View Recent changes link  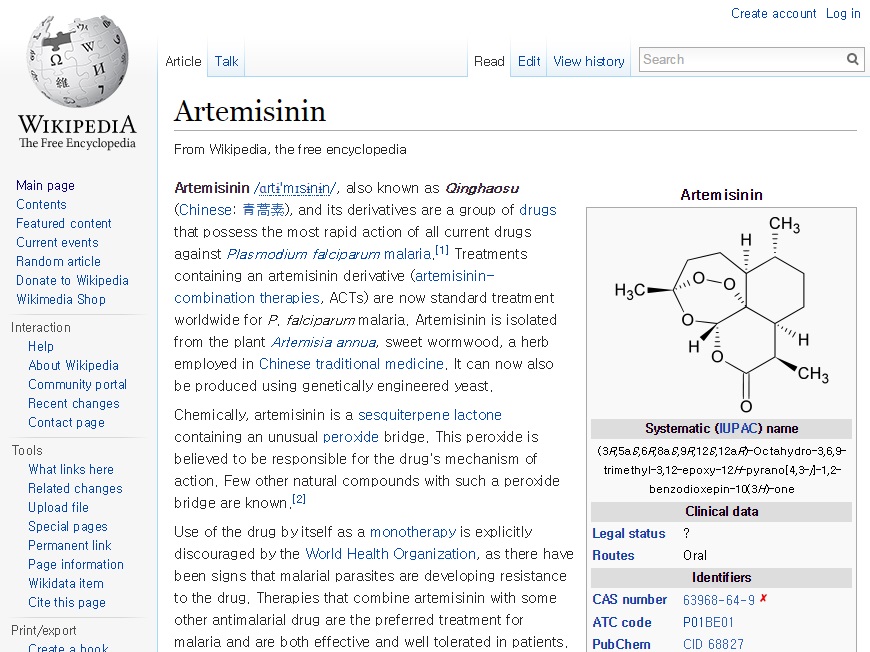74,403
